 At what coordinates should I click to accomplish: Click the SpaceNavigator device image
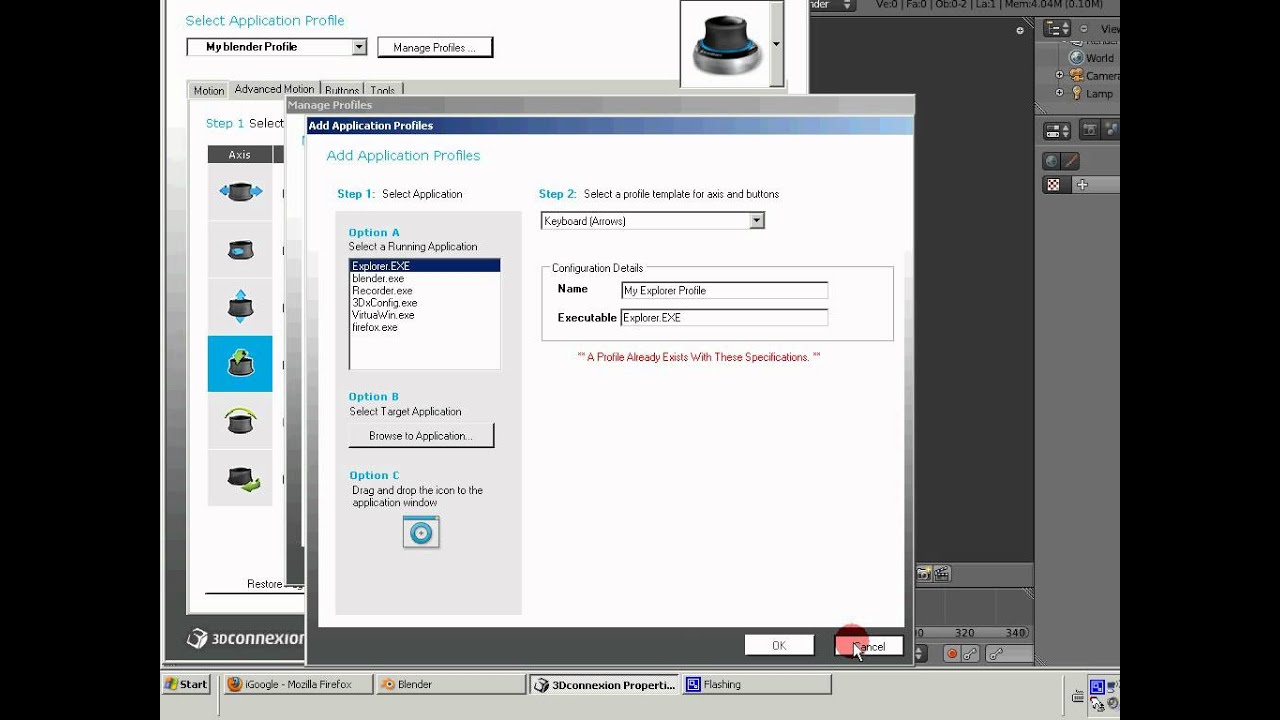pyautogui.click(x=726, y=44)
